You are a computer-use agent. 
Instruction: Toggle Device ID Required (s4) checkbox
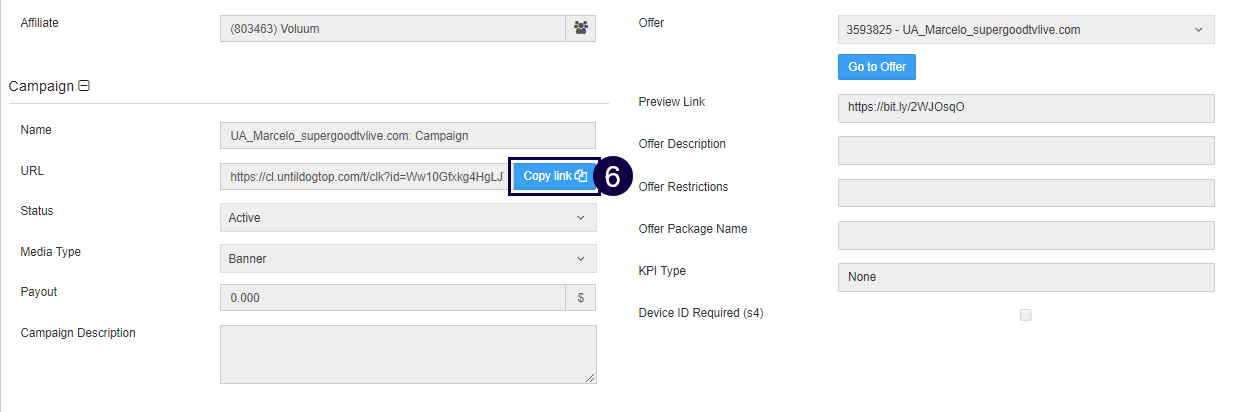pyautogui.click(x=1025, y=315)
